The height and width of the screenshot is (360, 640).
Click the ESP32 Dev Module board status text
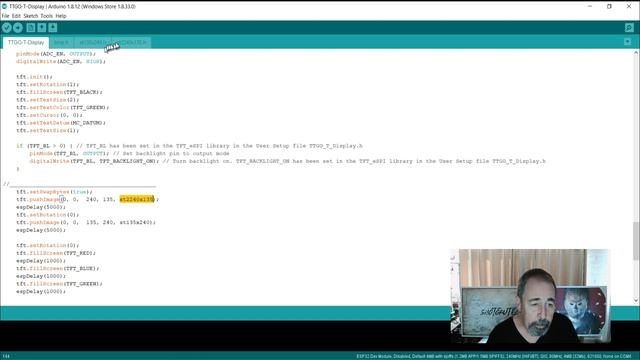494,356
